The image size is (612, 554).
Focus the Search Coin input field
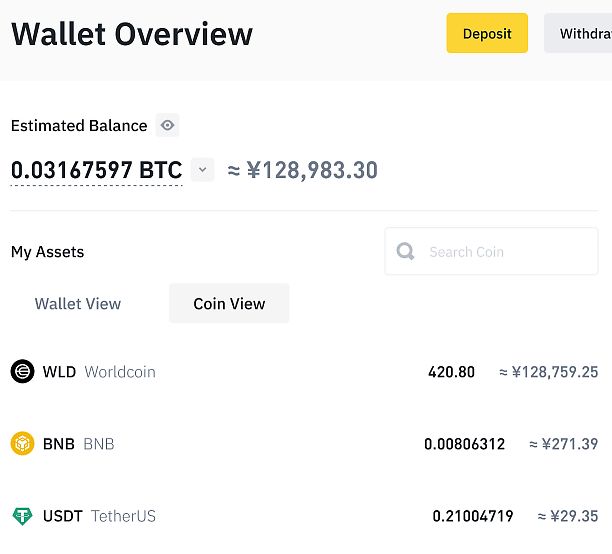[x=491, y=251]
